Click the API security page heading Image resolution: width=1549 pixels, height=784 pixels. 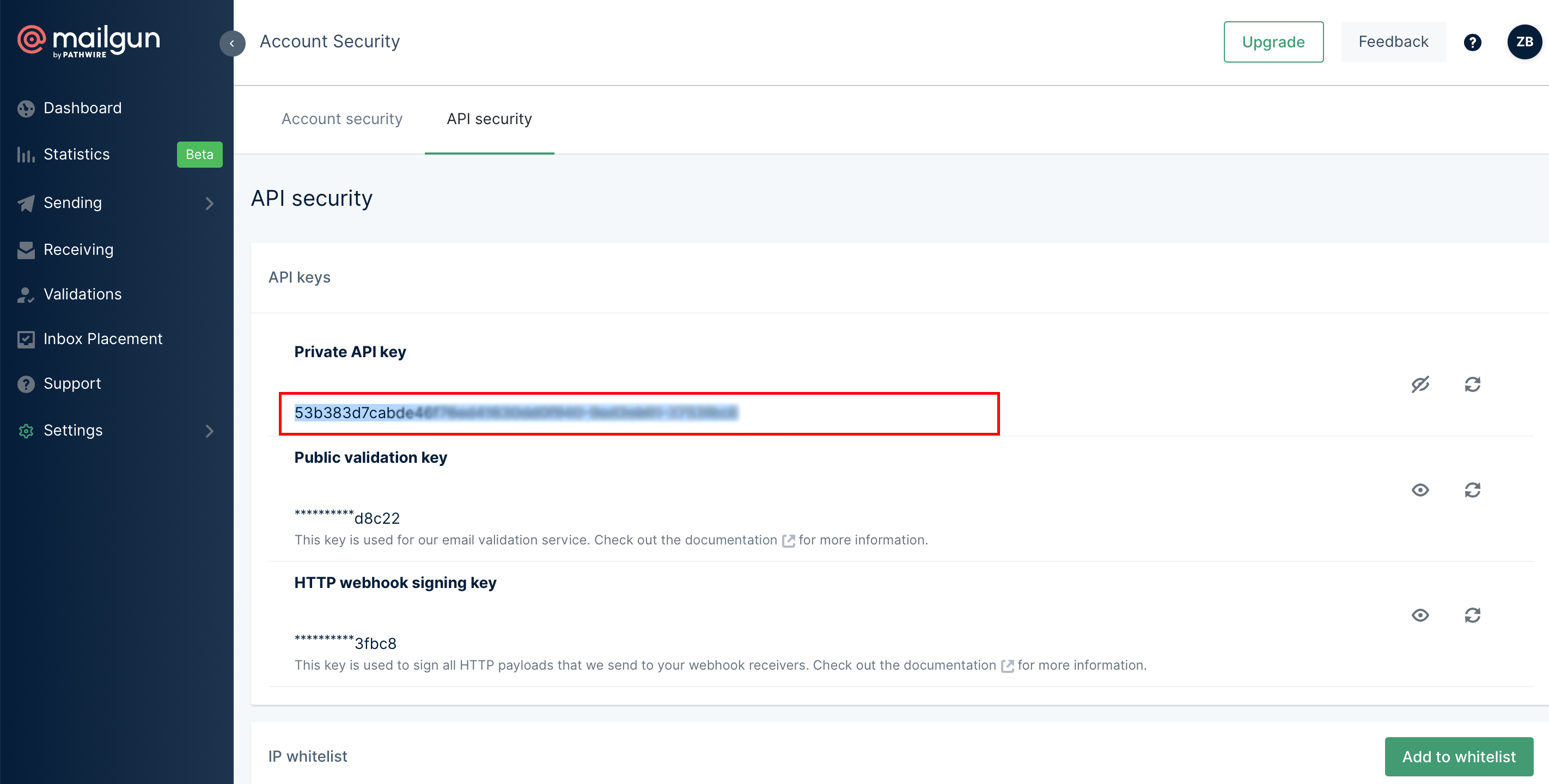[312, 198]
